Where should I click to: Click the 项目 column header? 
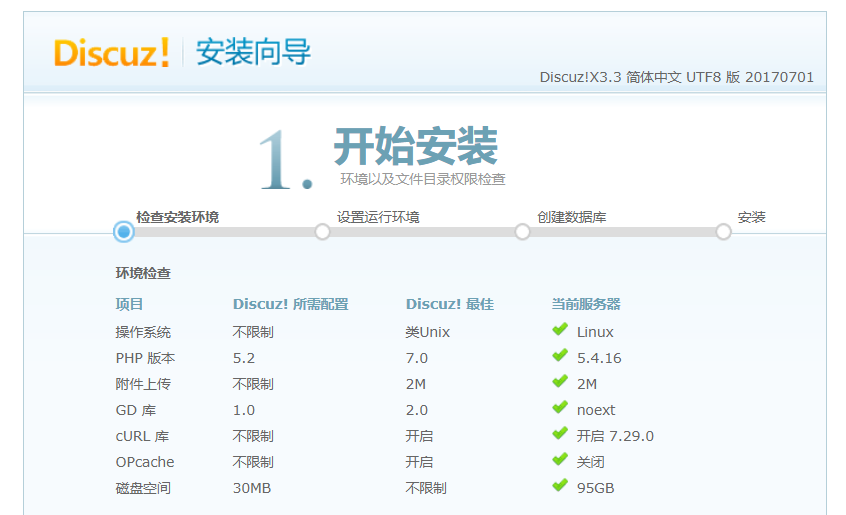click(129, 304)
